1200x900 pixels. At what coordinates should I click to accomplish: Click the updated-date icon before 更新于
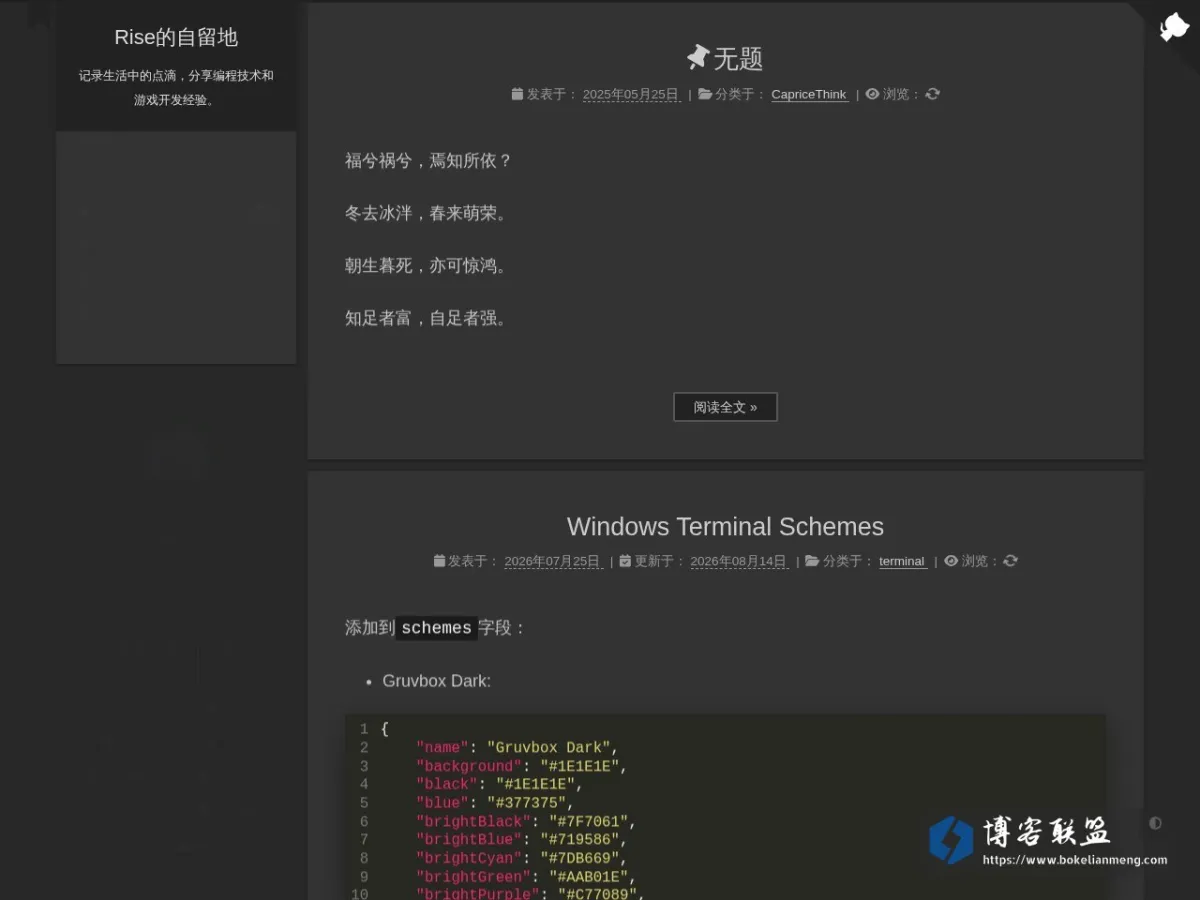click(625, 561)
